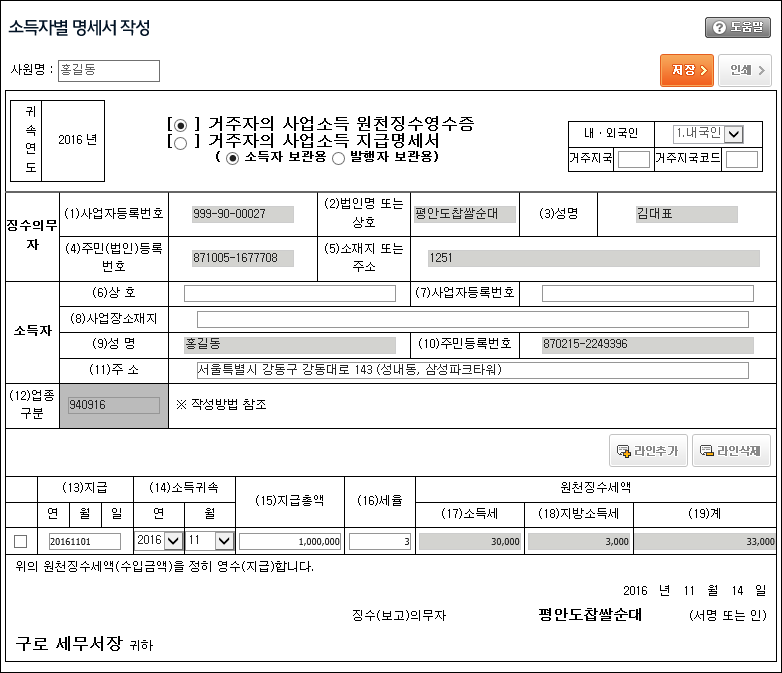
Task: Click the total 계 amount 33,000
Action: click(705, 542)
